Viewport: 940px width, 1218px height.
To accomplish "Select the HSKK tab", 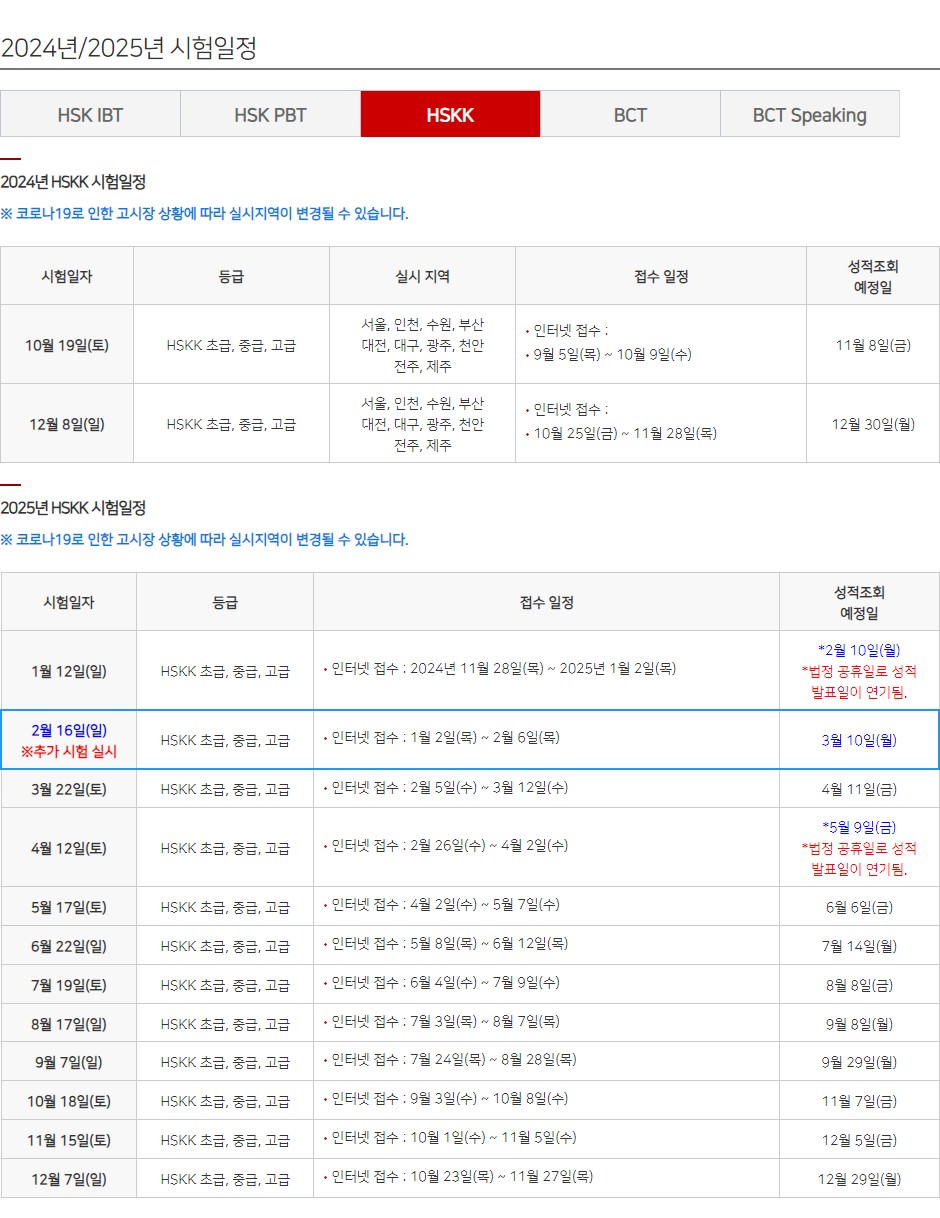I will tap(450, 114).
